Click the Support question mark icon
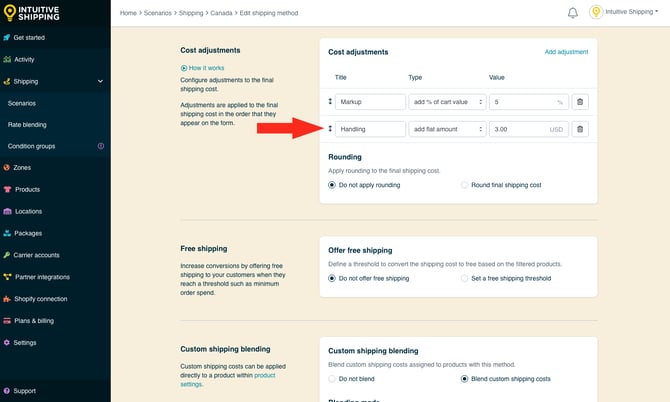The image size is (670, 402). click(6, 391)
